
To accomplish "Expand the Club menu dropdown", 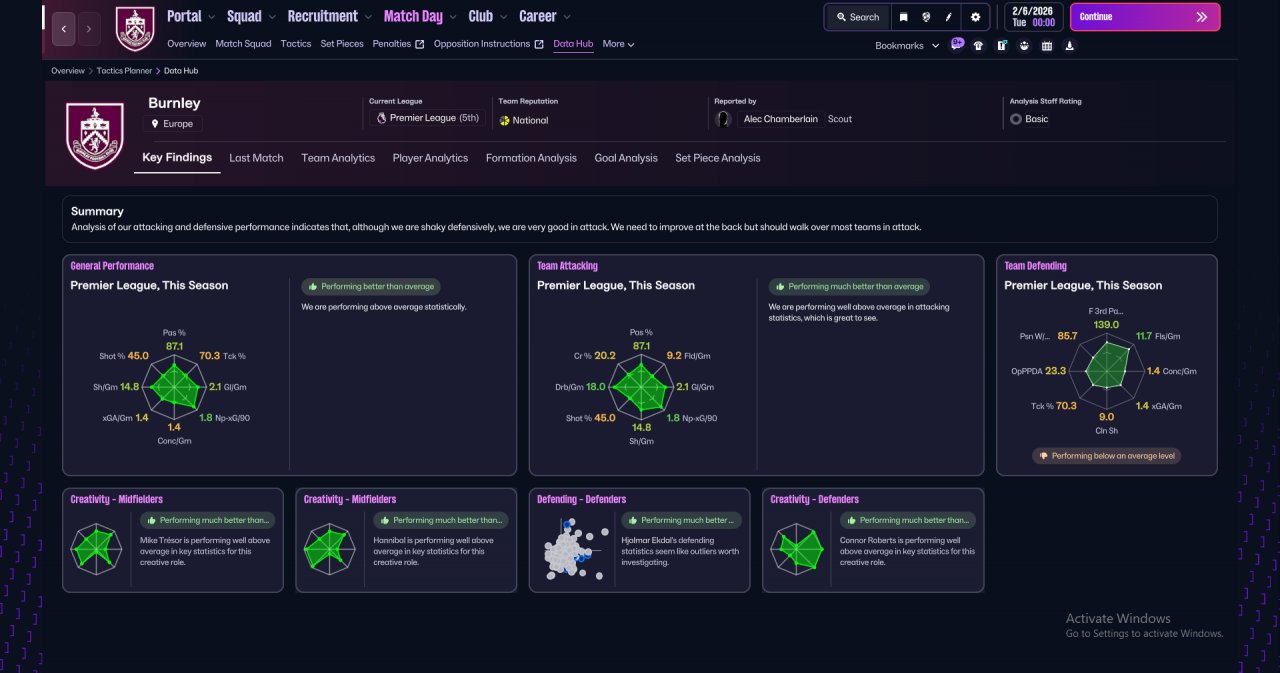I will tap(503, 17).
